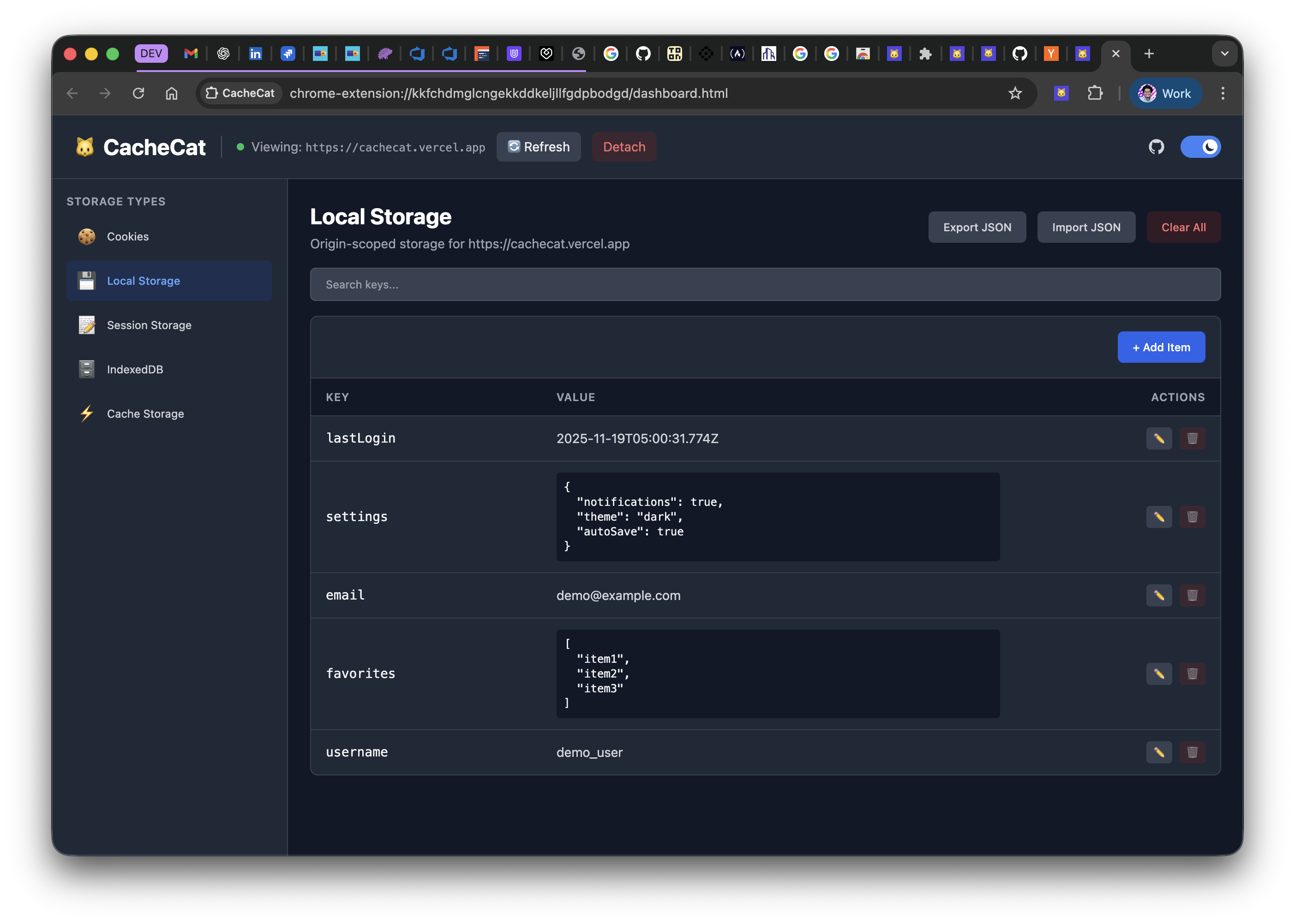Edit the email entry with the pencil icon
1295x924 pixels.
[x=1159, y=595]
